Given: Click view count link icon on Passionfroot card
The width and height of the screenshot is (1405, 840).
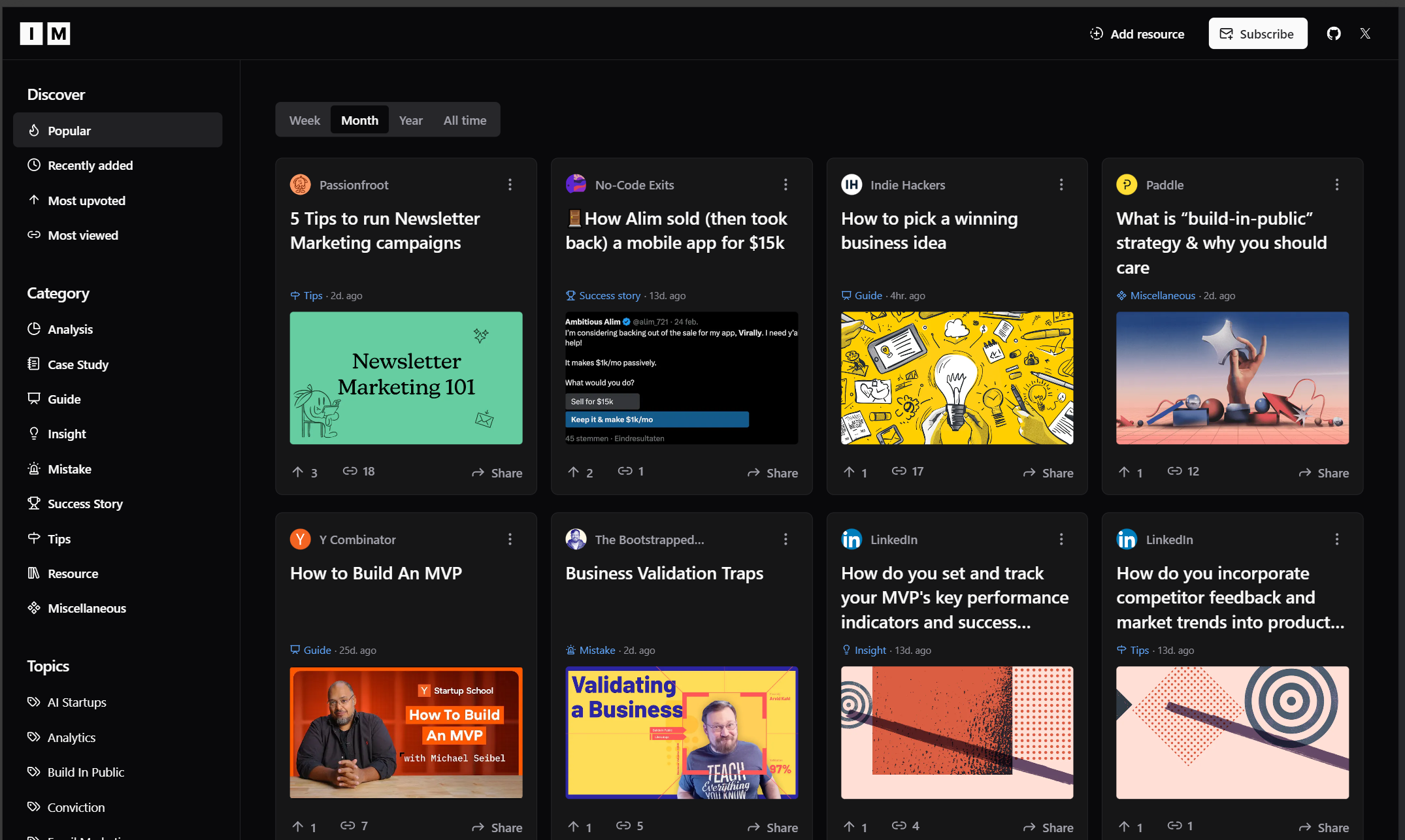Looking at the screenshot, I should pyautogui.click(x=350, y=471).
